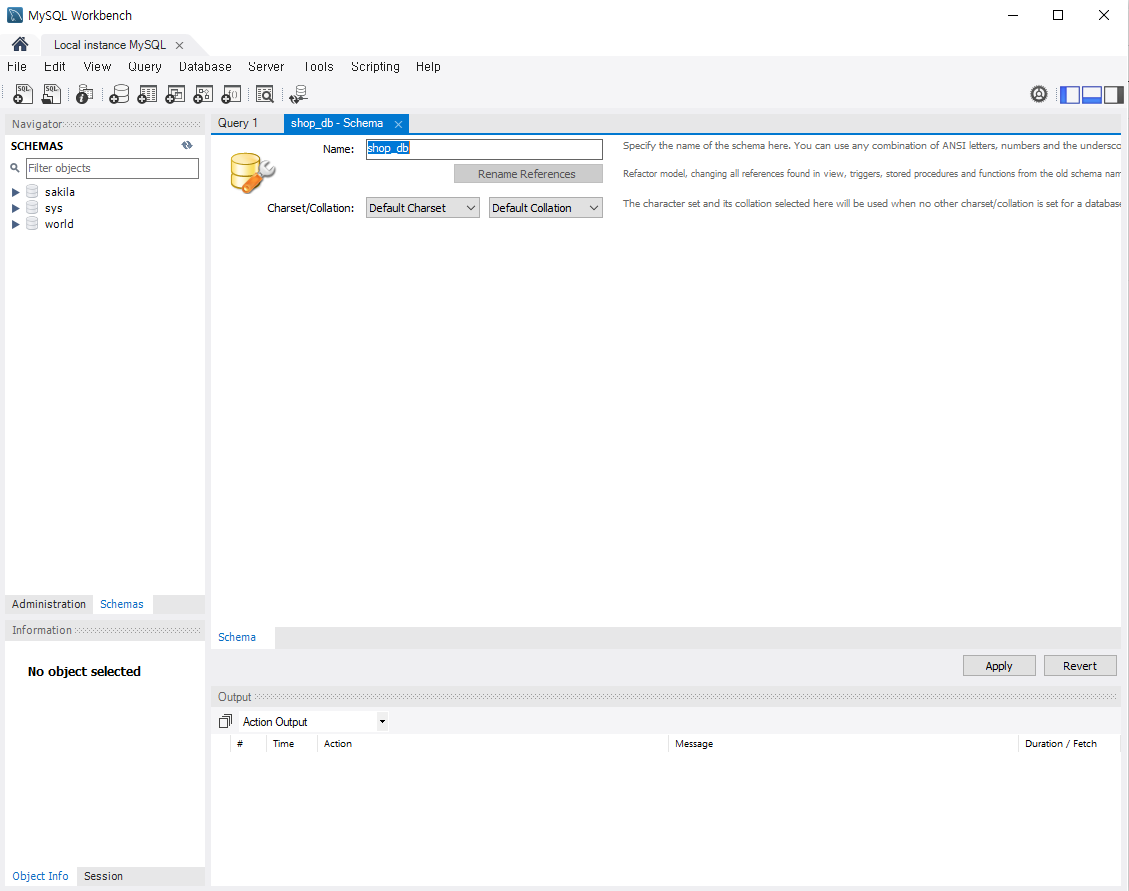Screen dimensions: 1129x891
Task: Click the schema Name input field
Action: tap(484, 148)
